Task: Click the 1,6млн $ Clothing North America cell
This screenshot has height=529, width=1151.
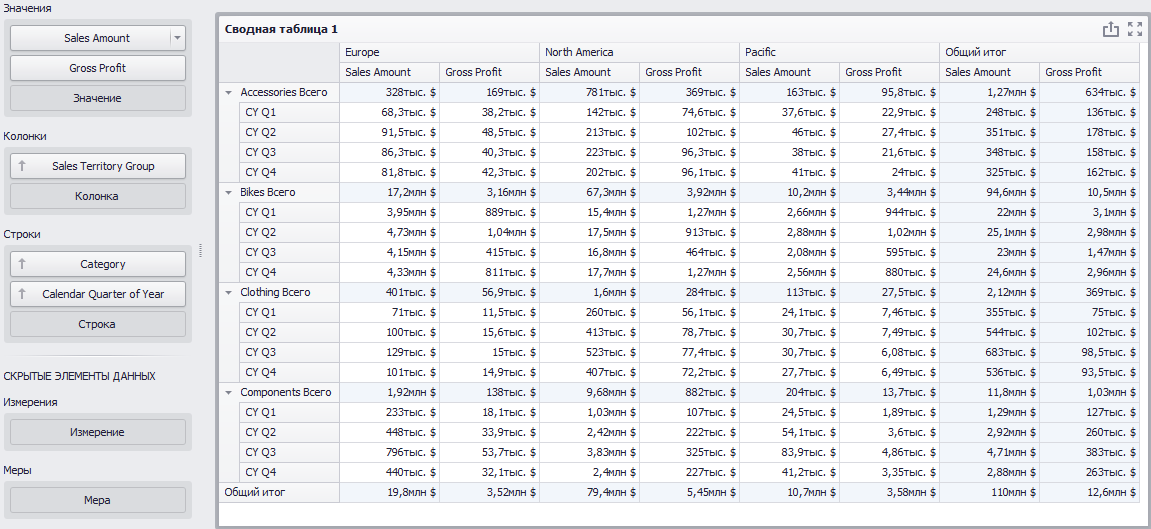Action: (589, 293)
